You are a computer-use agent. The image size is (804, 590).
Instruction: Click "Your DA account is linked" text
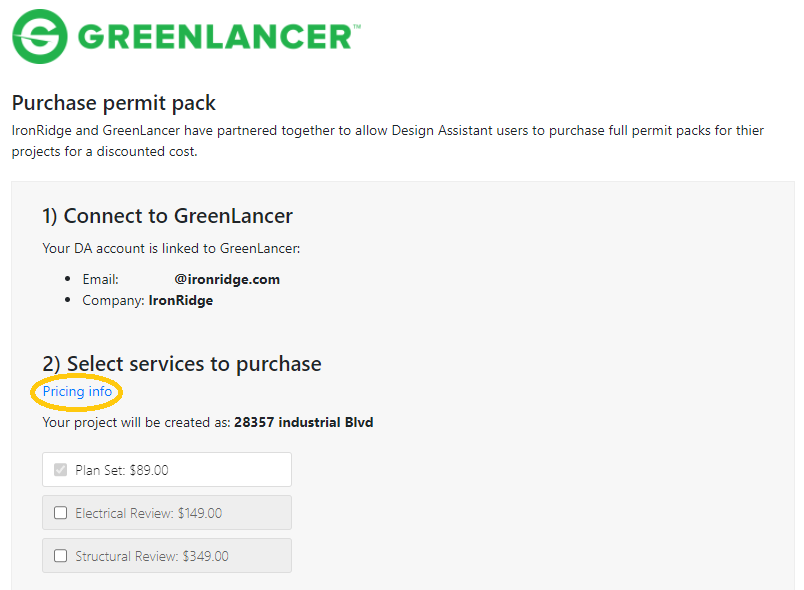(x=170, y=248)
